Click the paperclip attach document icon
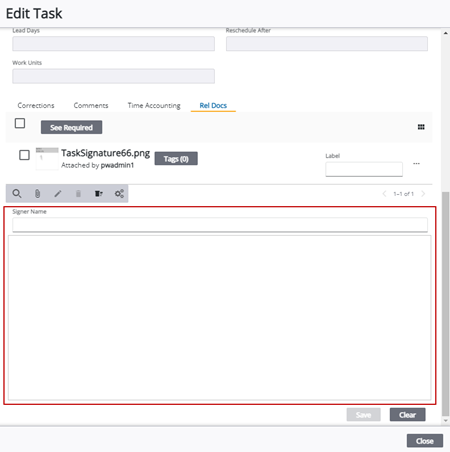450x452 pixels. (x=37, y=194)
